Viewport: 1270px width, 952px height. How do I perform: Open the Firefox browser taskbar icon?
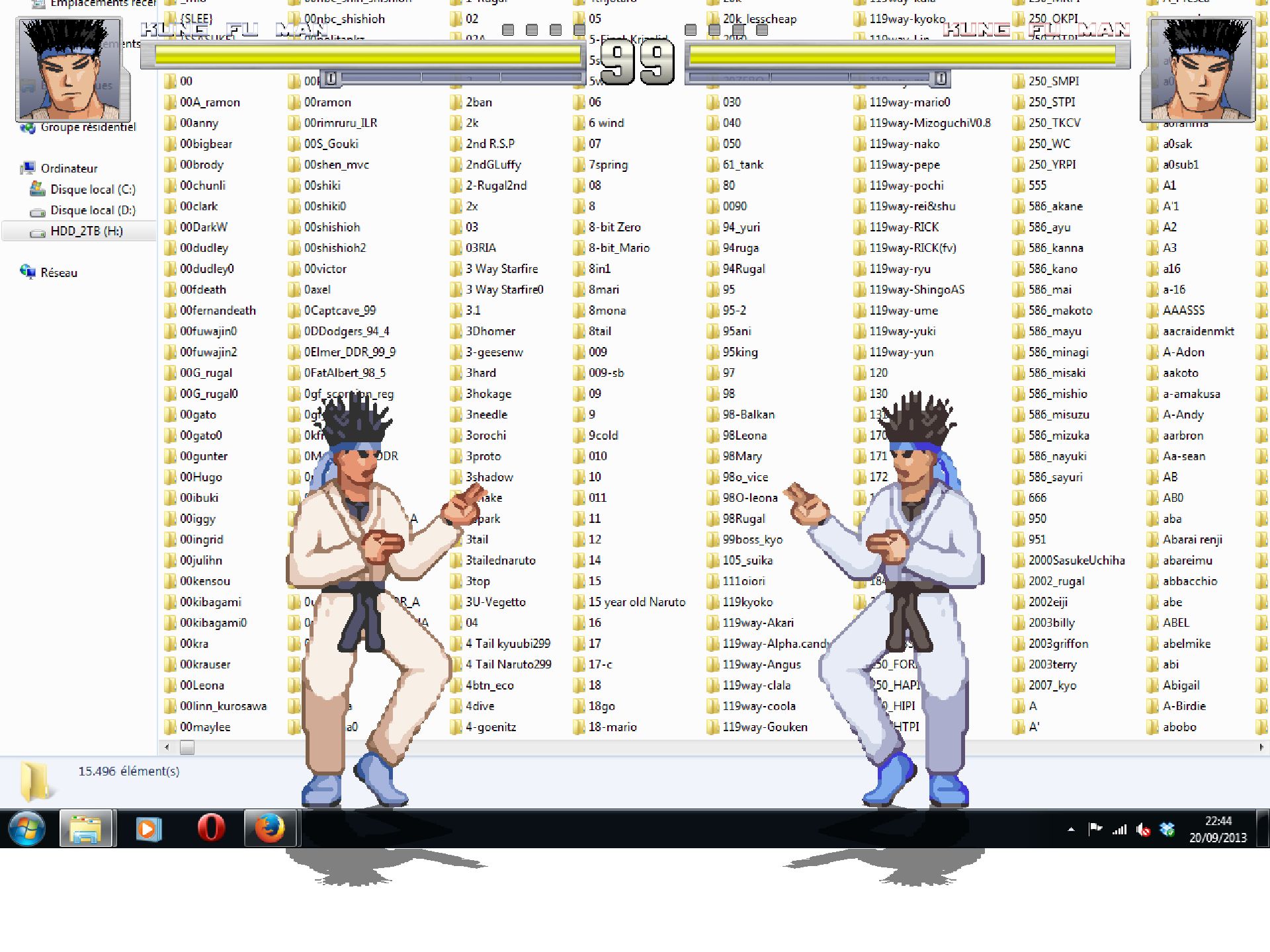tap(271, 828)
